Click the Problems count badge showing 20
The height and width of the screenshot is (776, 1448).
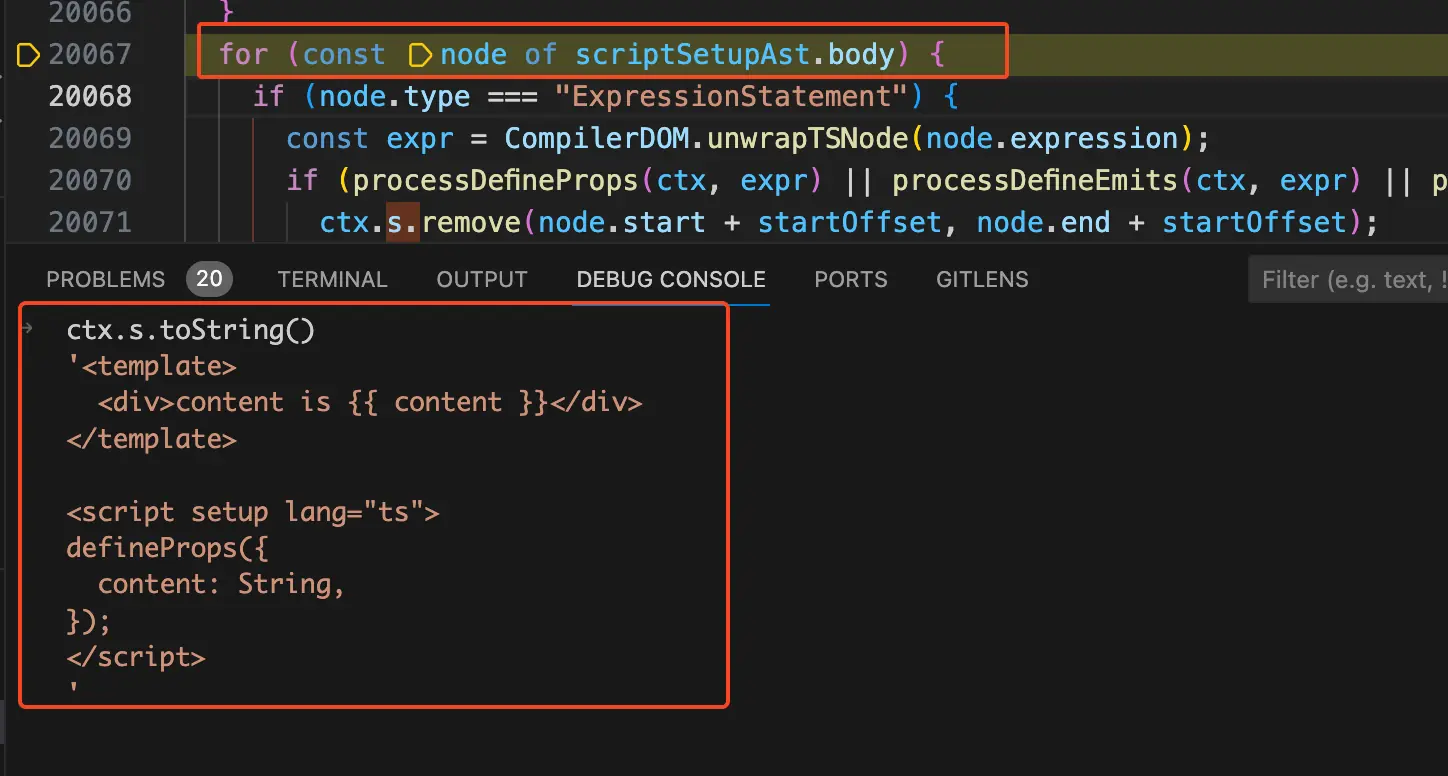coord(209,279)
